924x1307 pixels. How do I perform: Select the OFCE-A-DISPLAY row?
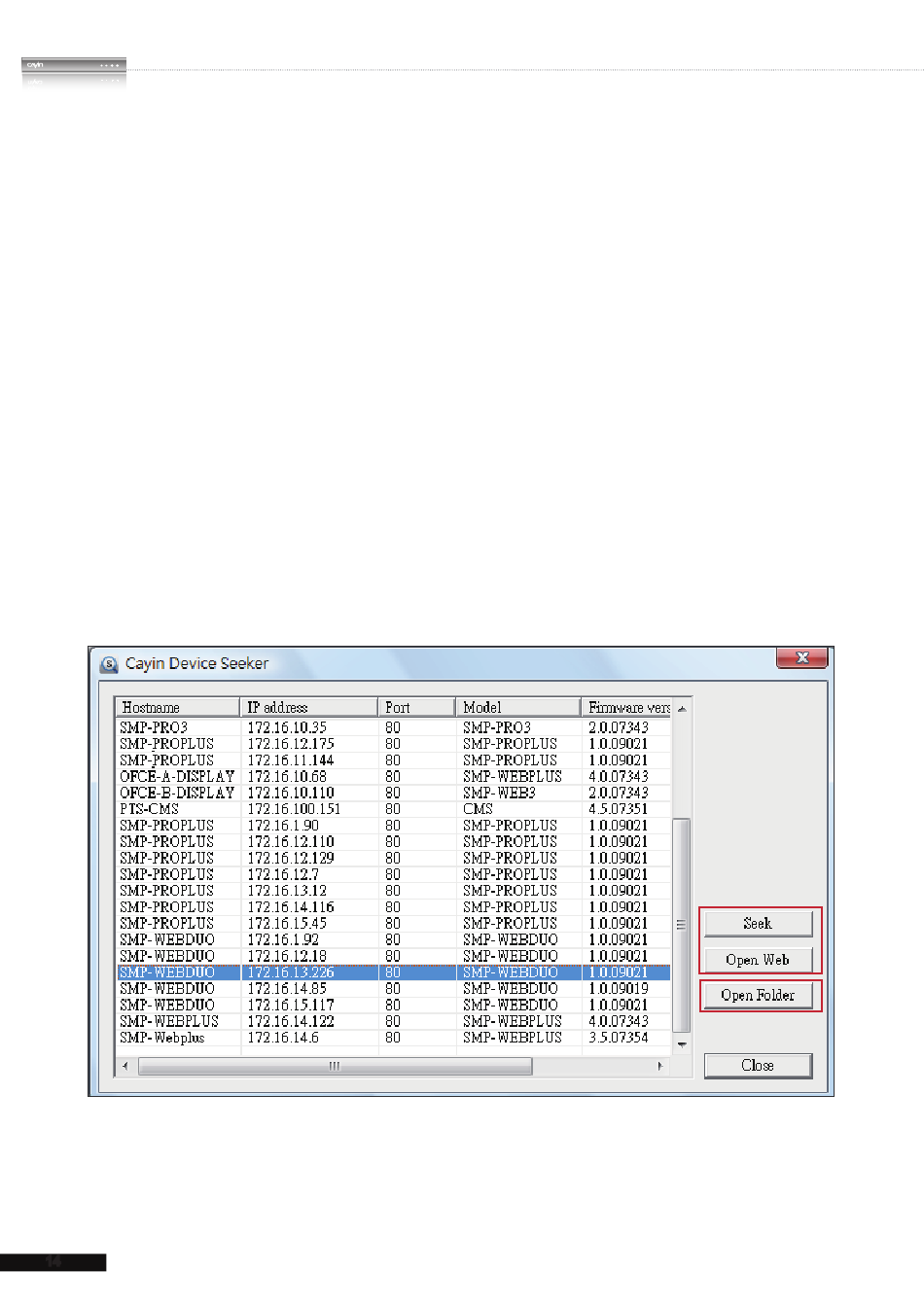click(393, 776)
